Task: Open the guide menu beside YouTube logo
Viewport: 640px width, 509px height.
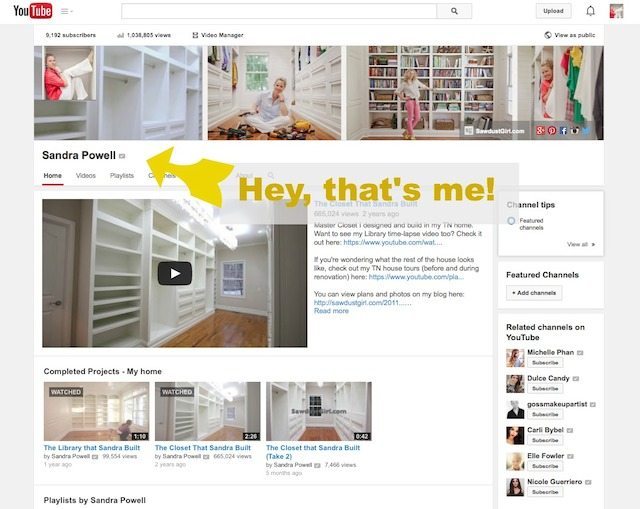Action: point(67,11)
